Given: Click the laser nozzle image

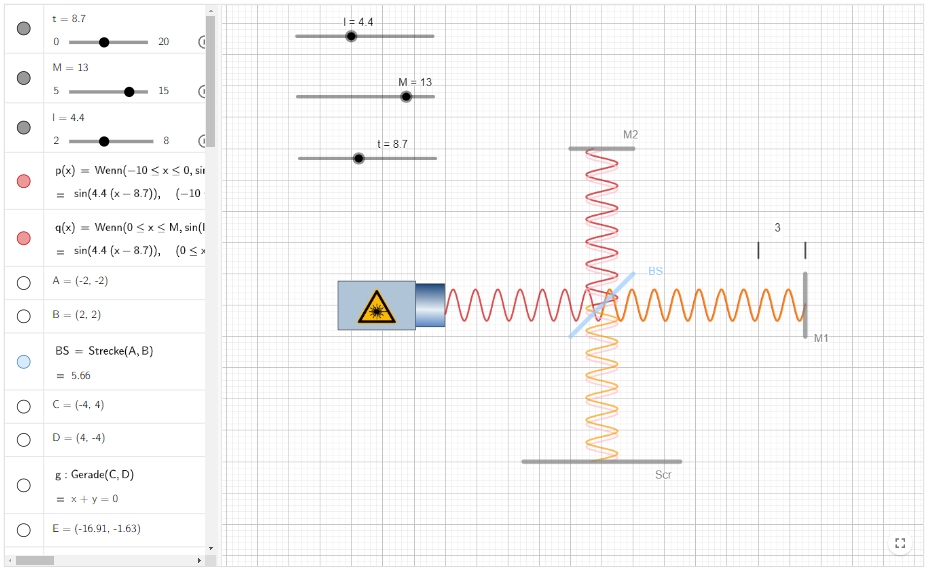Looking at the screenshot, I should click(x=430, y=305).
